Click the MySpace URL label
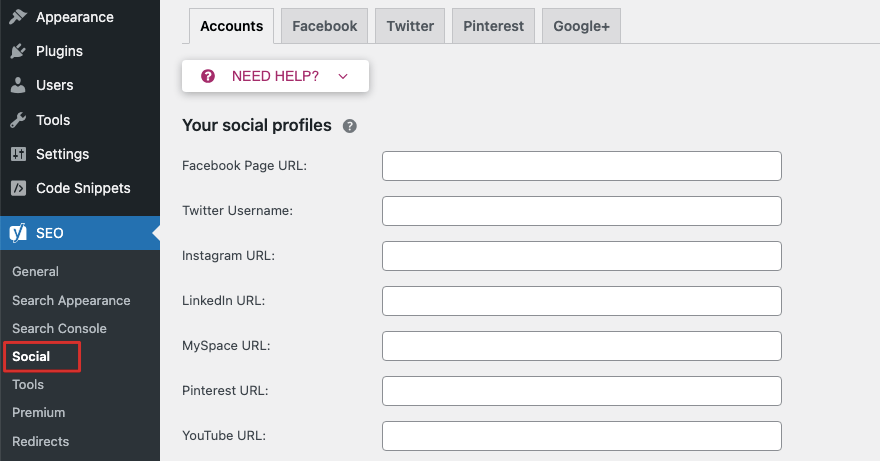880x461 pixels. (x=226, y=345)
